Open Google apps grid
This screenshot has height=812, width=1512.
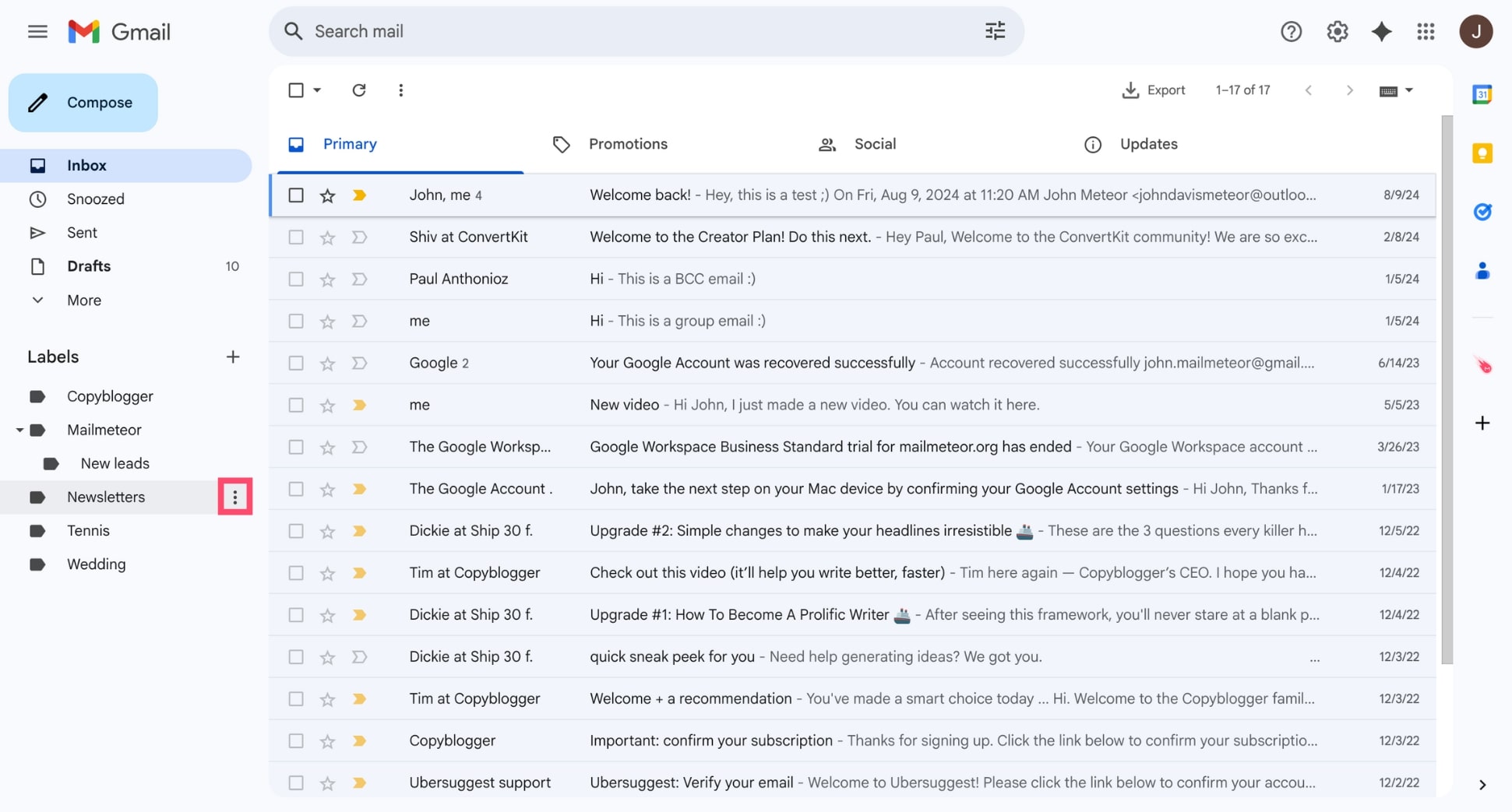tap(1426, 31)
